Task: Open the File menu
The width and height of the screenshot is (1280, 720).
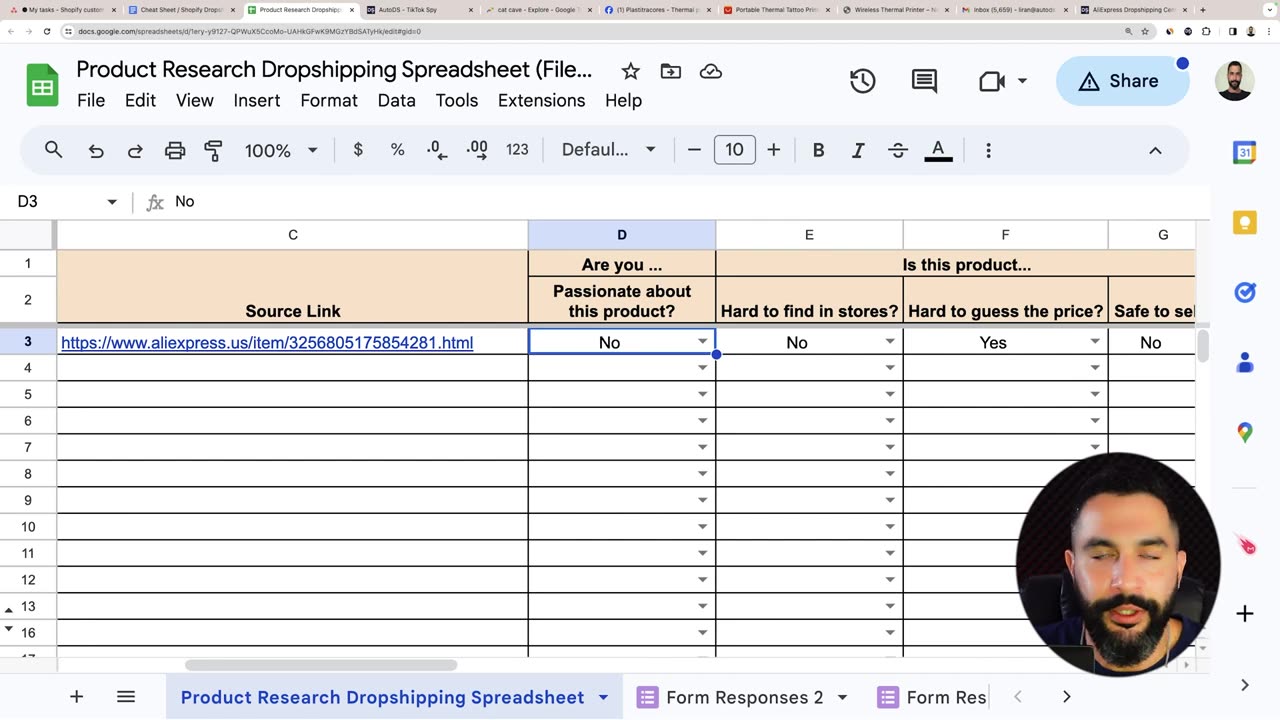Action: pyautogui.click(x=91, y=101)
